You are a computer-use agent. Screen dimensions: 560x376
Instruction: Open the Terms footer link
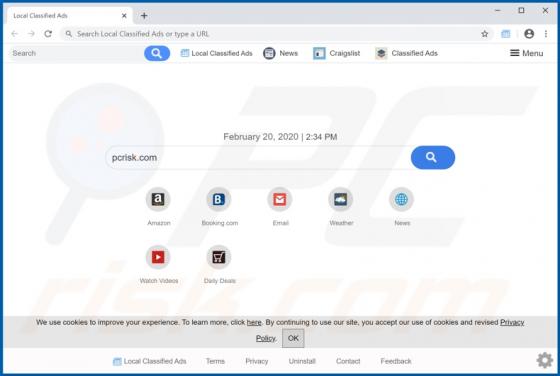[x=215, y=361]
